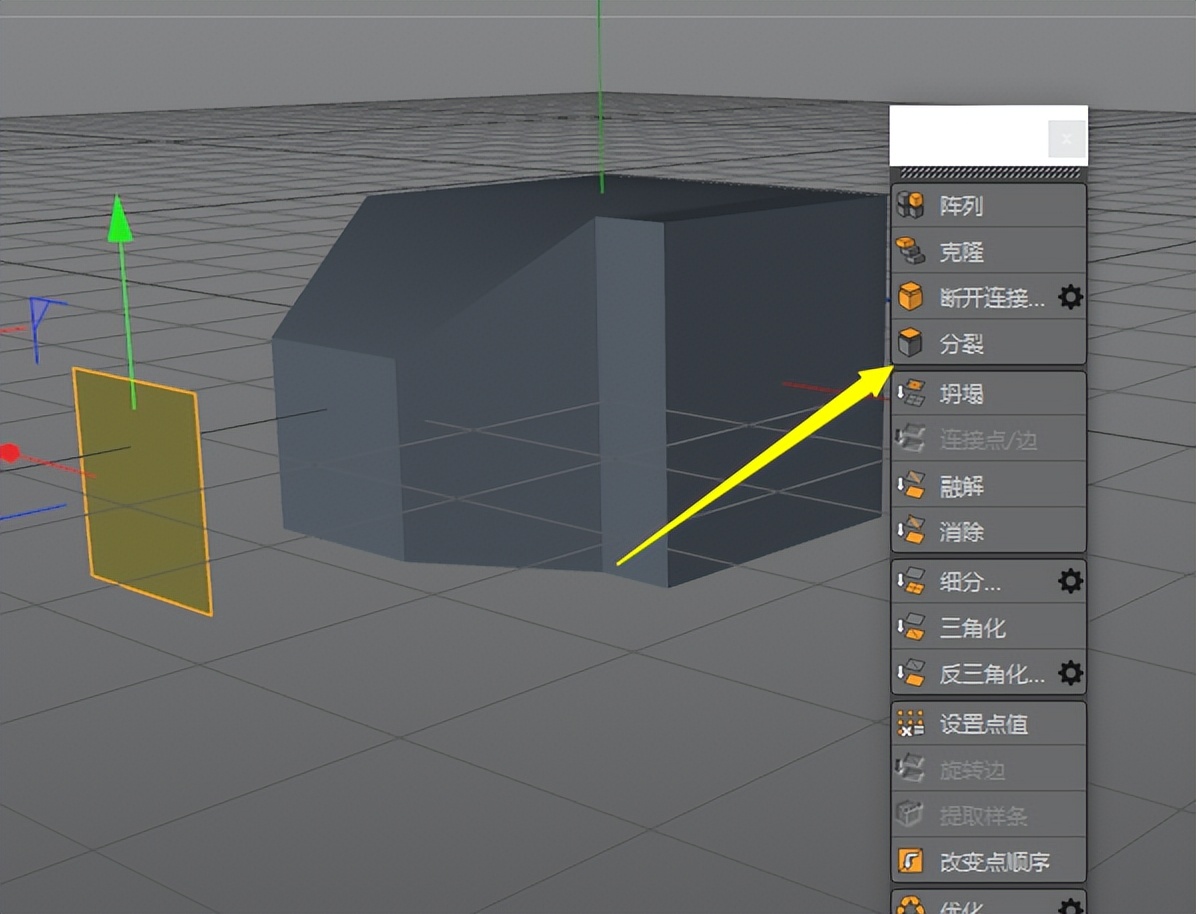Screen dimensions: 1196x914
Task: Close the floating command palette
Action: 1066,138
